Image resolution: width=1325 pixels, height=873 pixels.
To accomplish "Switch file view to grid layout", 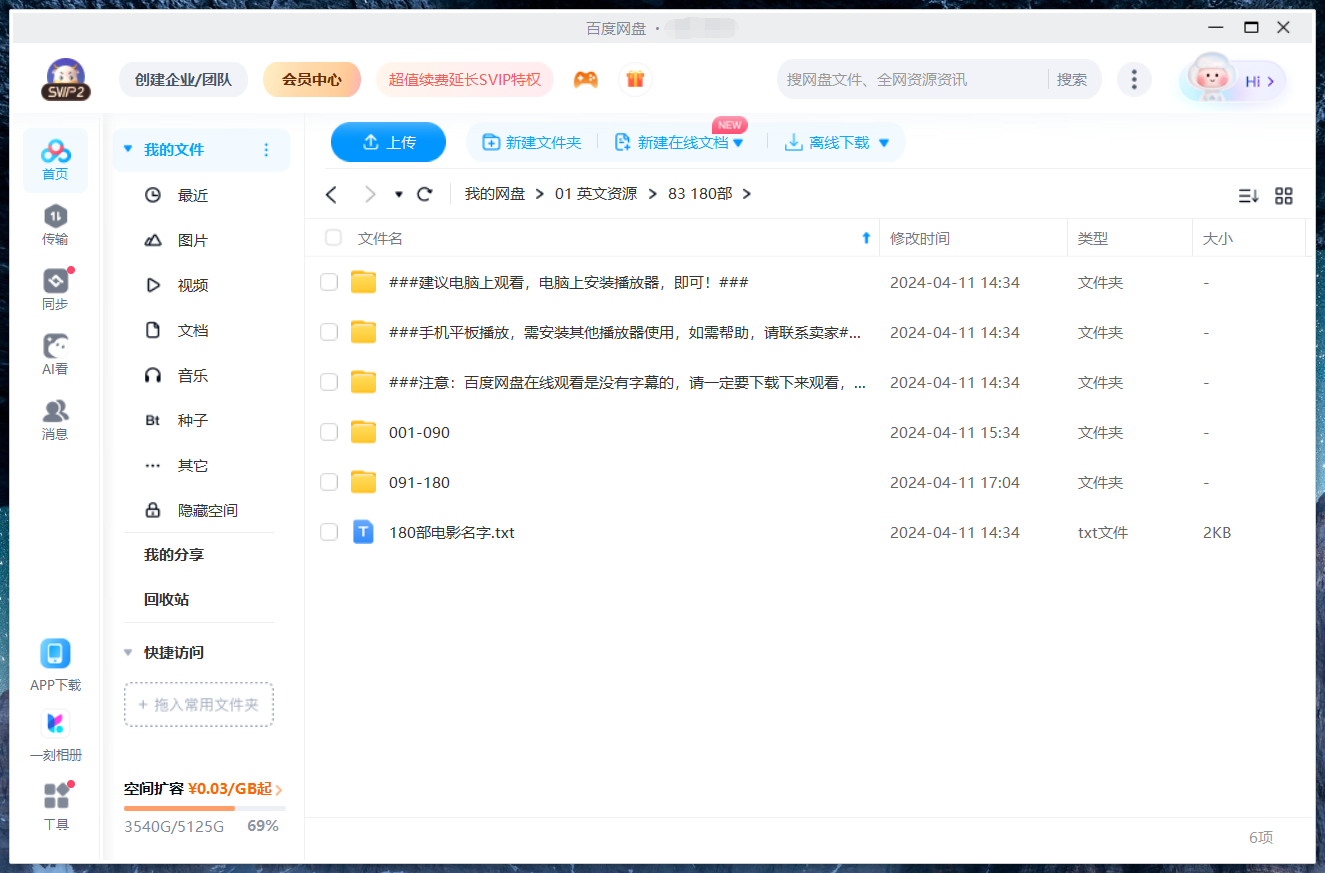I will click(x=1284, y=196).
